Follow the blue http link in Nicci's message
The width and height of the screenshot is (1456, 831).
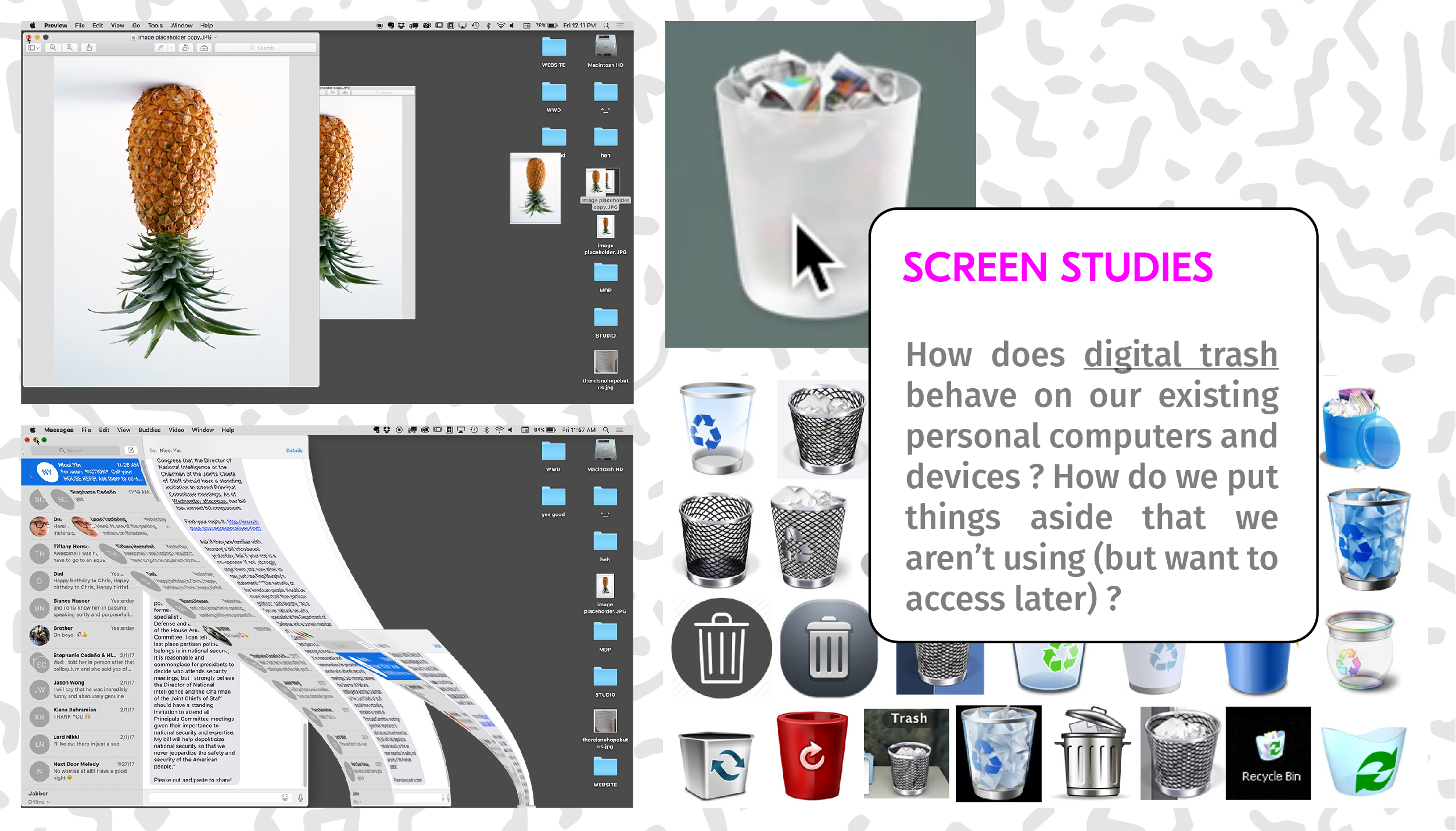coord(225,525)
